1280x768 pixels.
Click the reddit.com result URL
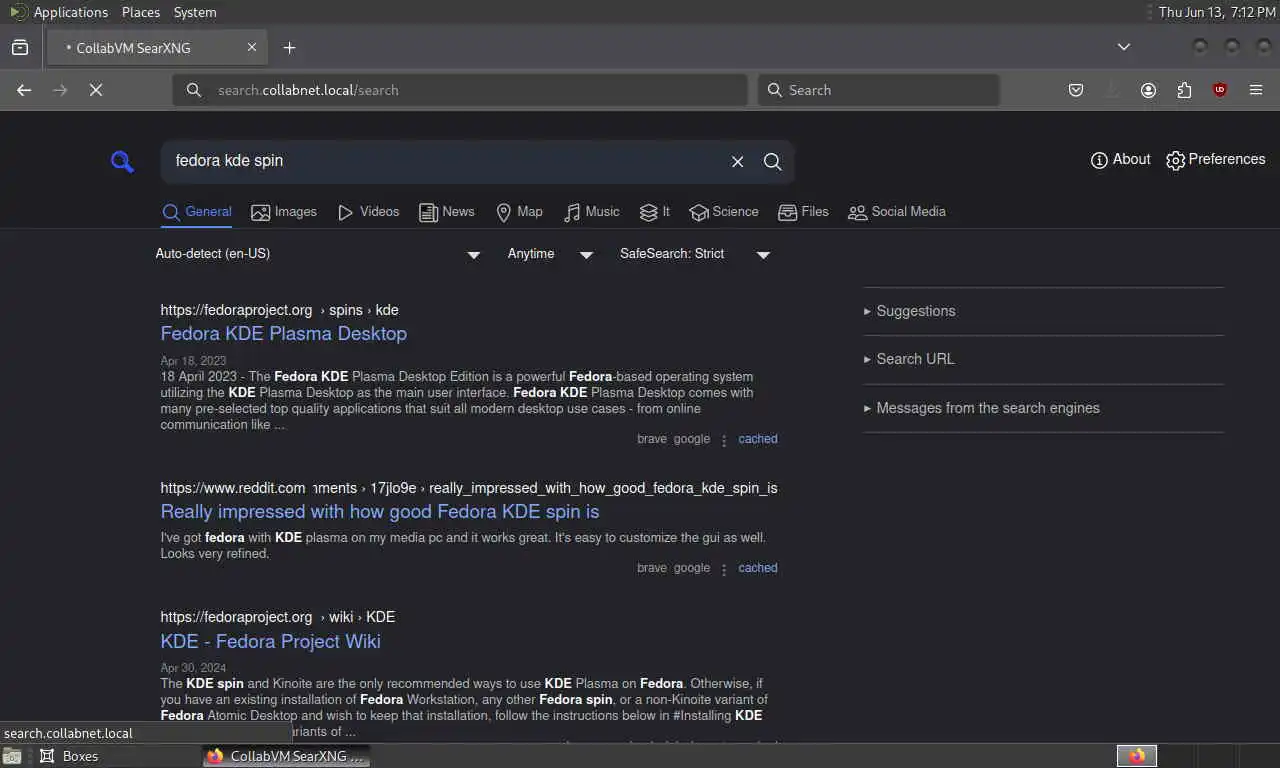click(x=469, y=488)
